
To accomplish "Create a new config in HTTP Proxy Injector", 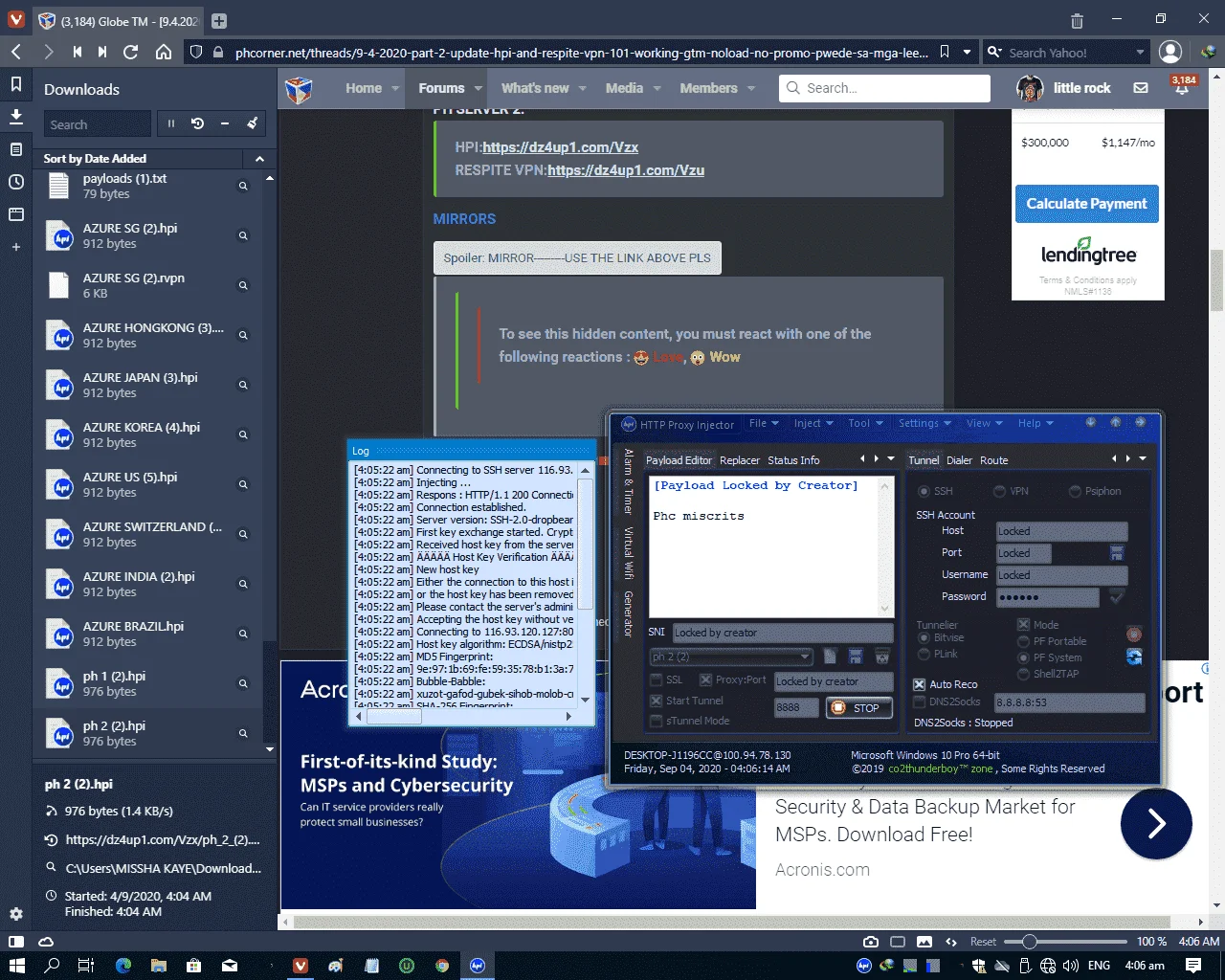I will (x=830, y=657).
